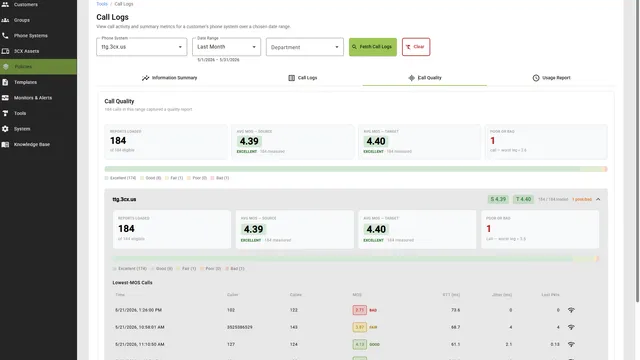This screenshot has height=360, width=640.
Task: Click caller number 3525386529
Action: pos(240,327)
